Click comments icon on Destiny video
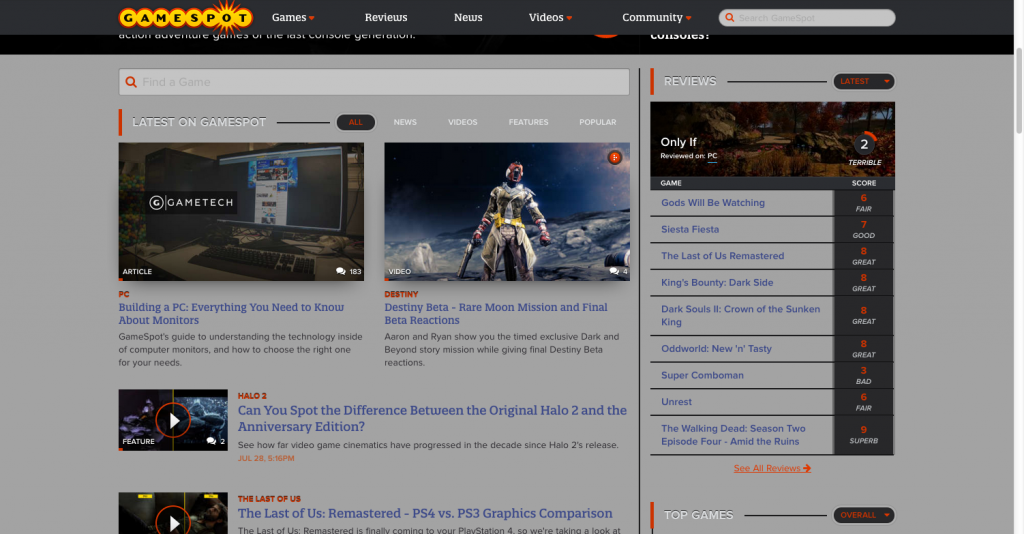The height and width of the screenshot is (534, 1024). [614, 272]
